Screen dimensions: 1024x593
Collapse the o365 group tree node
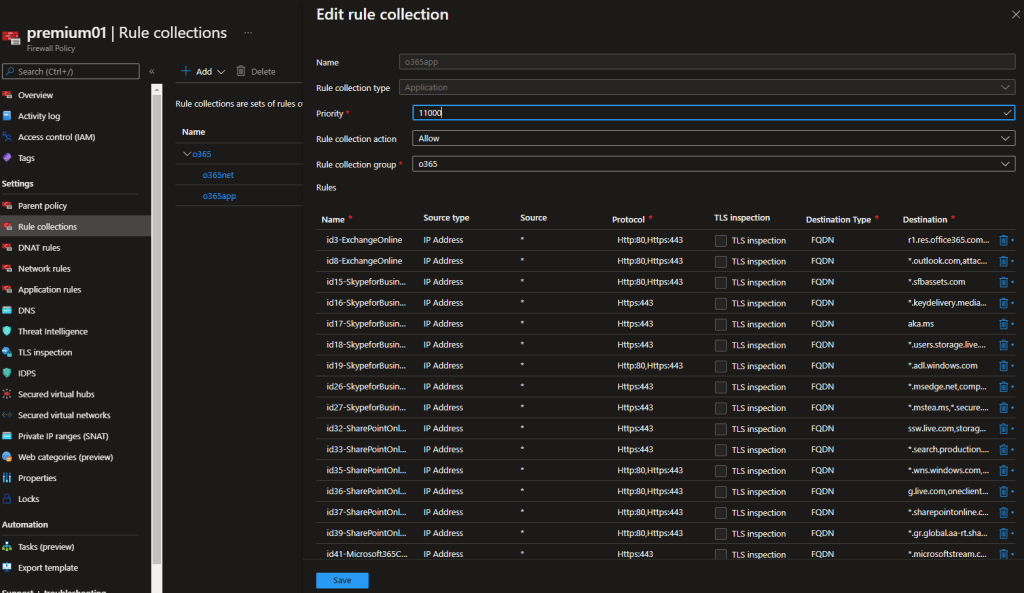pos(186,154)
